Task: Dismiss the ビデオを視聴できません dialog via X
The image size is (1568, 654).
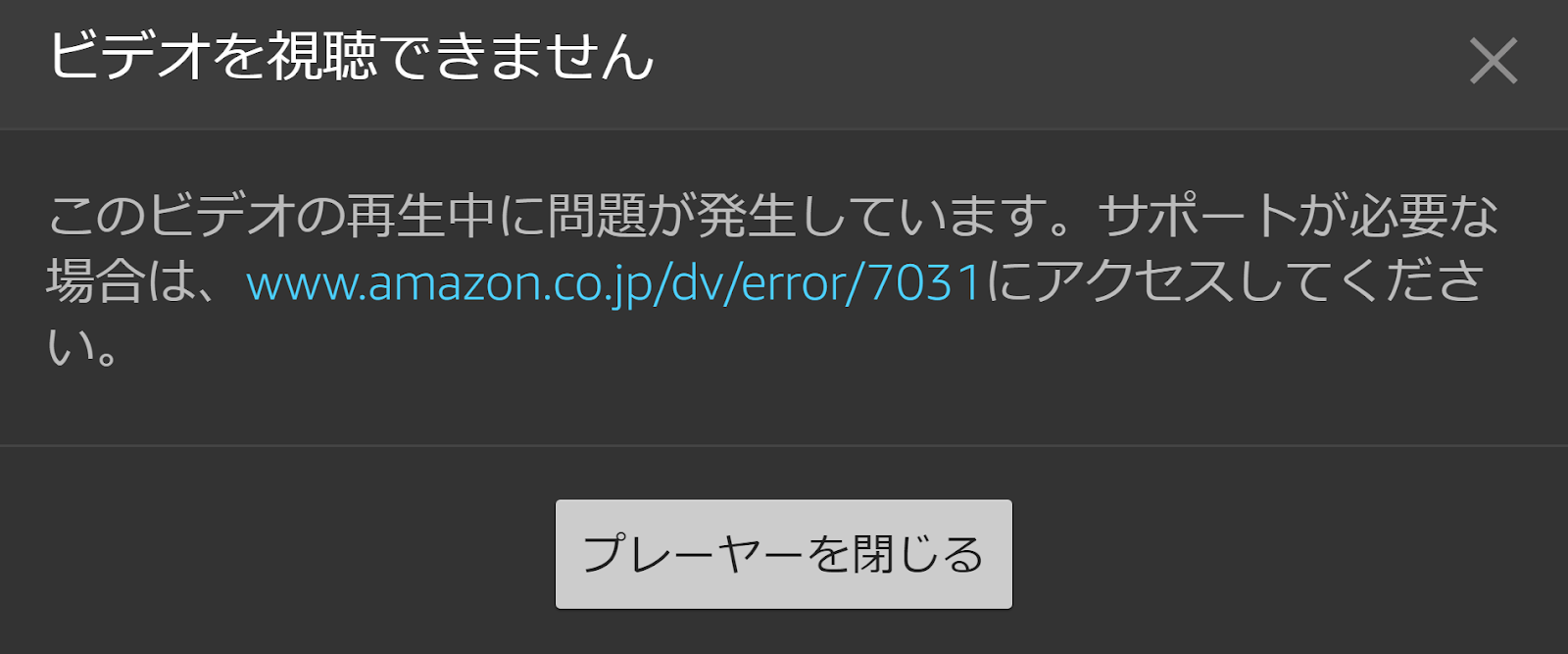Action: coord(1494,61)
